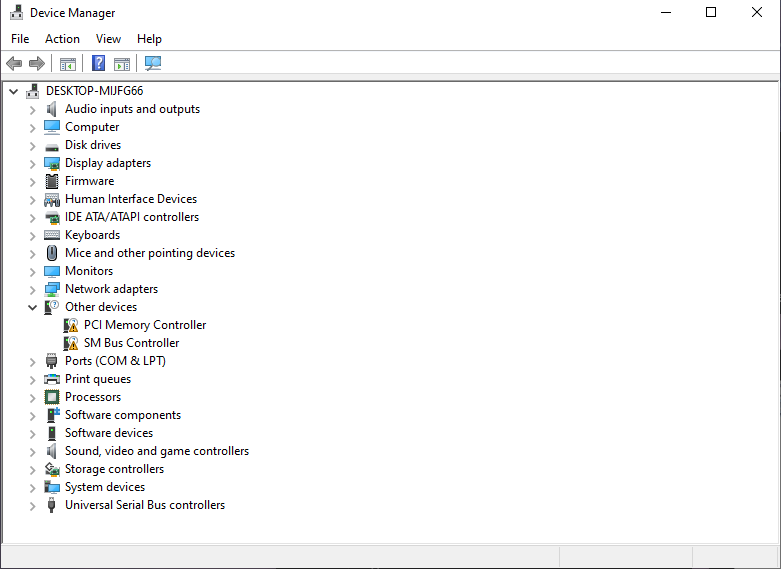781x569 pixels.
Task: Expand the Disk drives category
Action: tap(33, 146)
